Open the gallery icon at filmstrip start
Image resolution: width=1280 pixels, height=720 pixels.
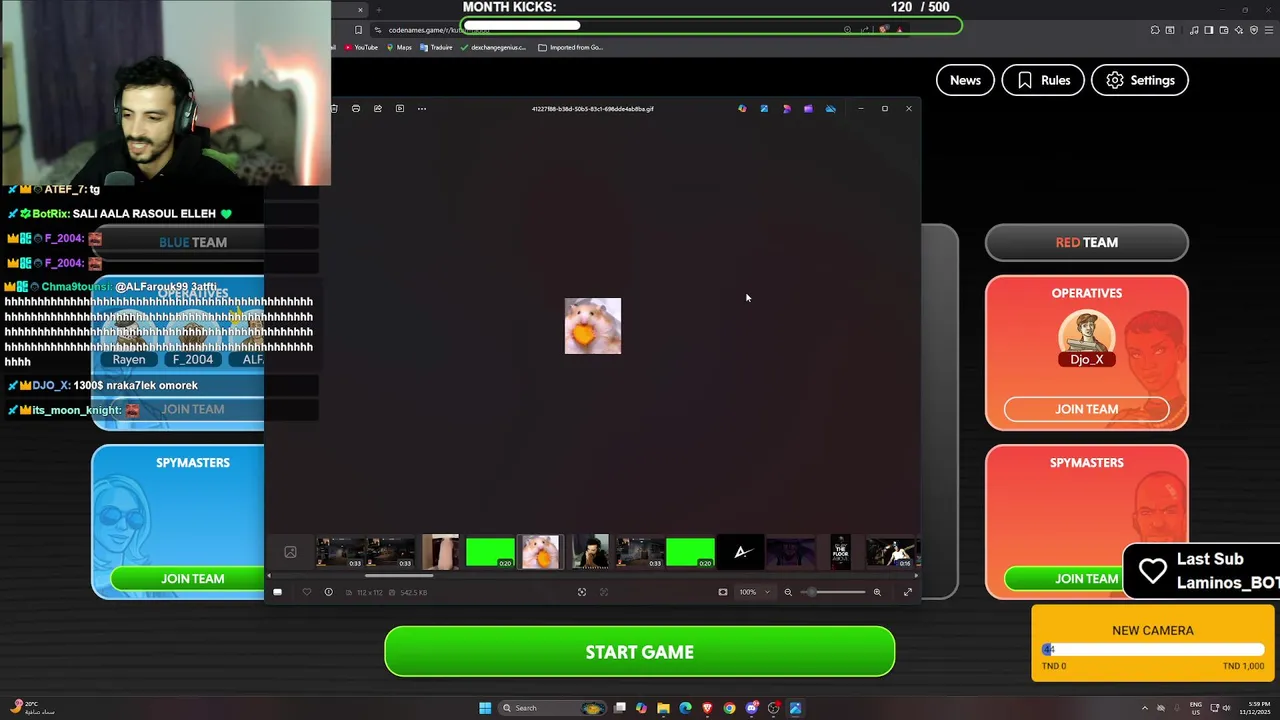(290, 552)
